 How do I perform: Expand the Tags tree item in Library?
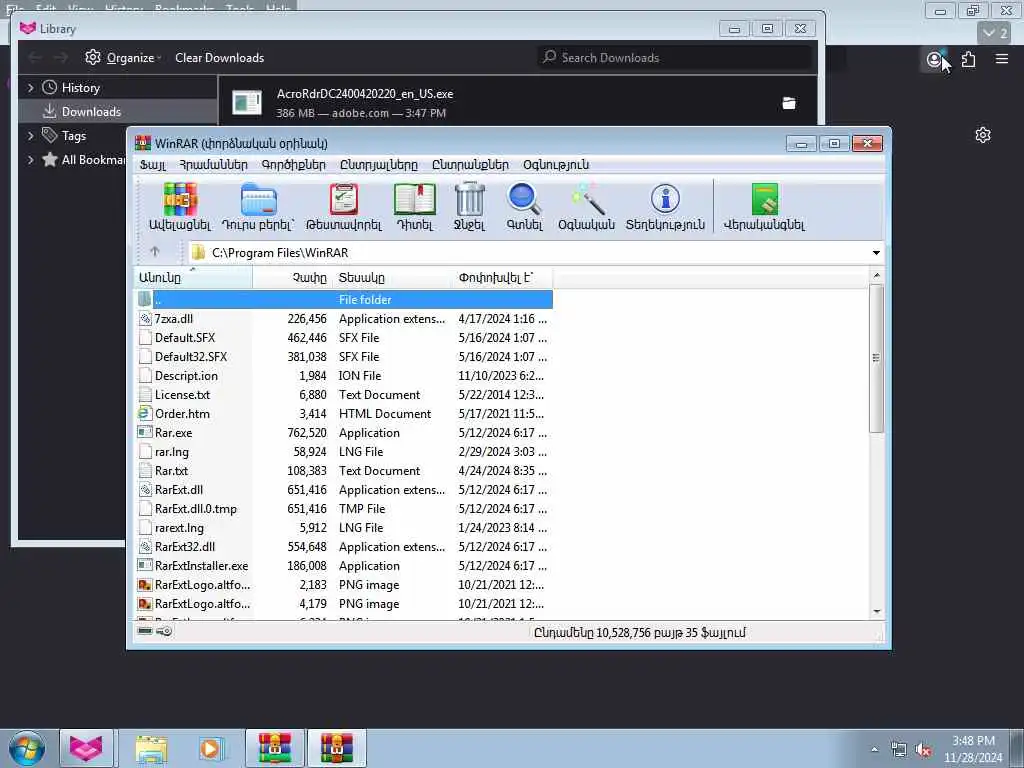tap(30, 135)
